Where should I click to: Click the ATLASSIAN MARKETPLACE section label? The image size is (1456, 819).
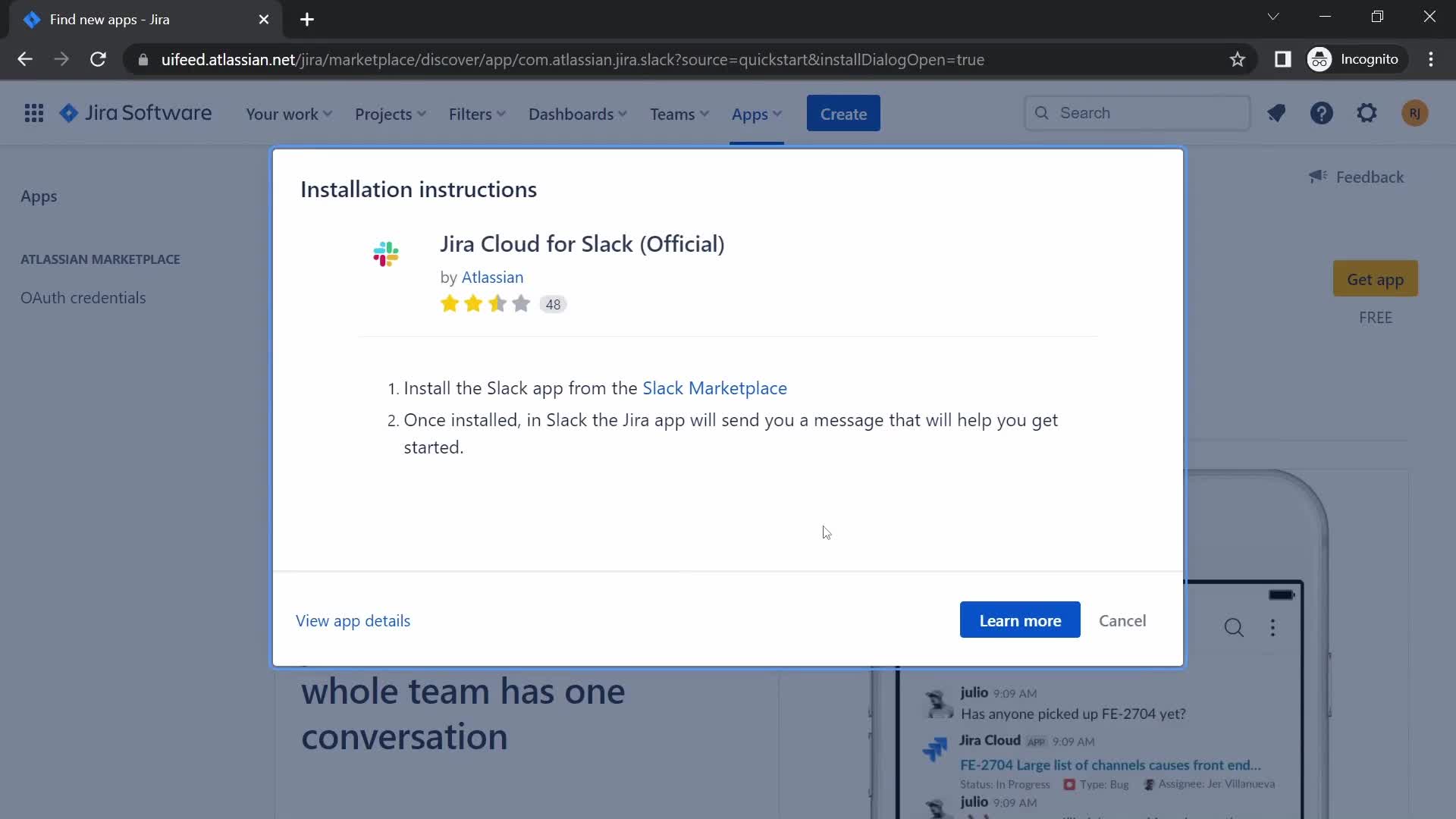(100, 259)
